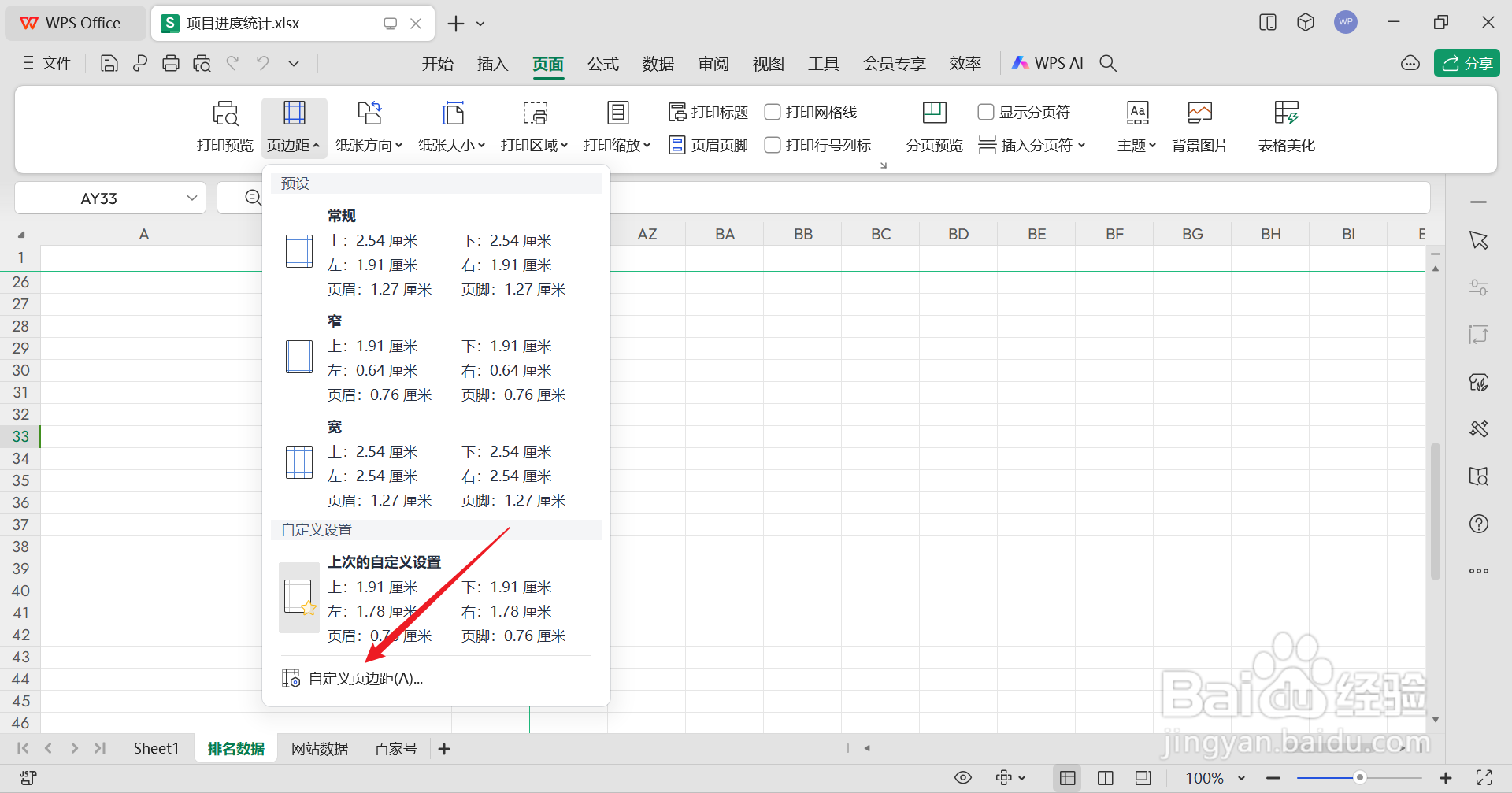1512x793 pixels.
Task: Open 打印区域 print area dropdown
Action: (534, 128)
